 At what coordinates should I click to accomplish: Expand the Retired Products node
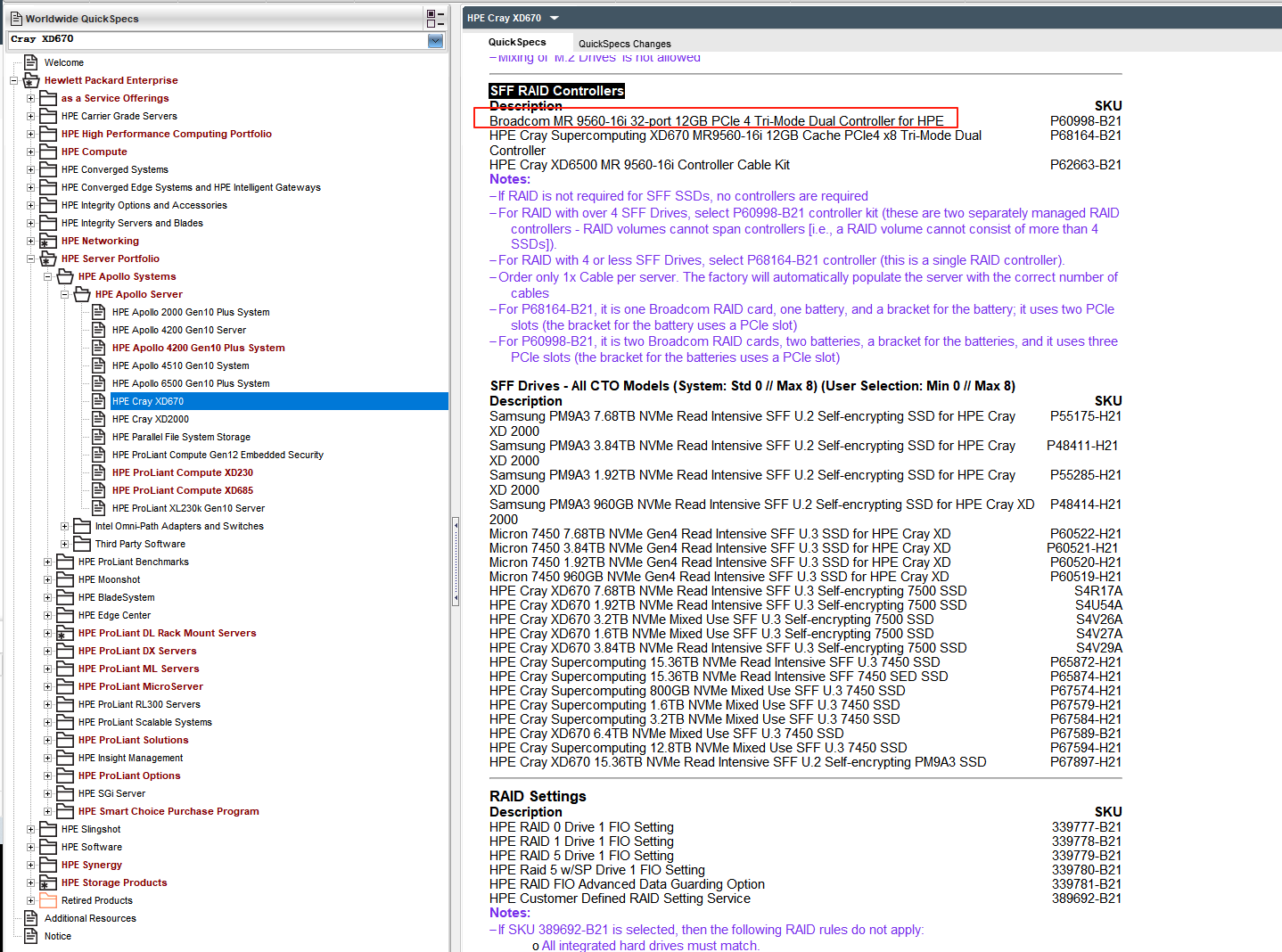30,900
